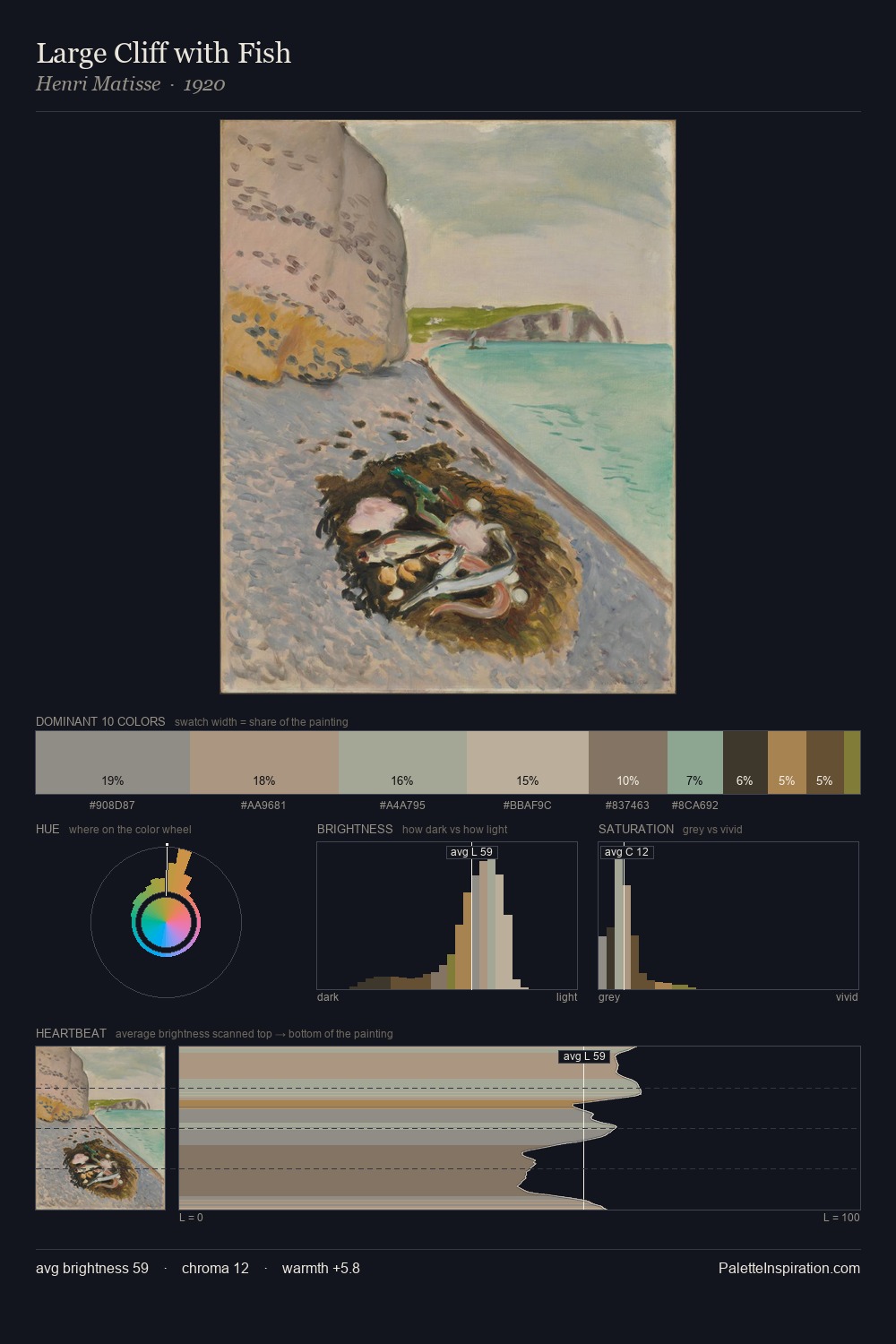Screen dimensions: 896x1344
Task: Click the 'L = 0' axis label
Action: pos(191,1218)
